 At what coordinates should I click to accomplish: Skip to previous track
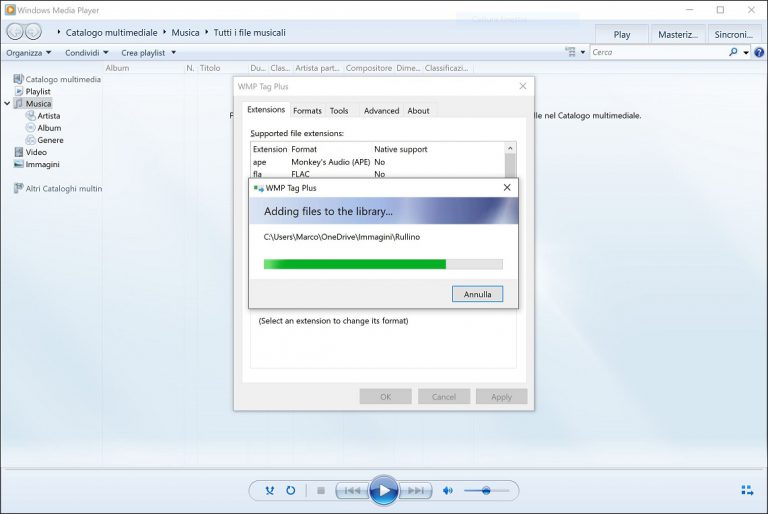[x=352, y=490]
